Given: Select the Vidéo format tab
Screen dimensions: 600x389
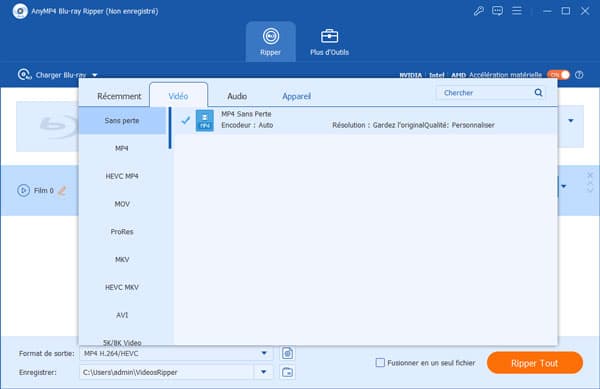Looking at the screenshot, I should tap(178, 96).
